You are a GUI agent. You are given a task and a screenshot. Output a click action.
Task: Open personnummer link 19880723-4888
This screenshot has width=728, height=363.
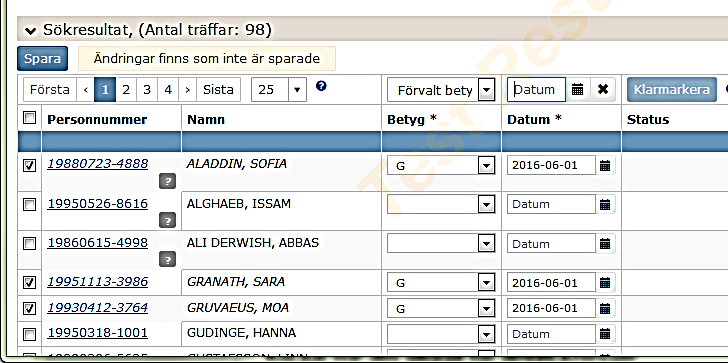[98, 164]
